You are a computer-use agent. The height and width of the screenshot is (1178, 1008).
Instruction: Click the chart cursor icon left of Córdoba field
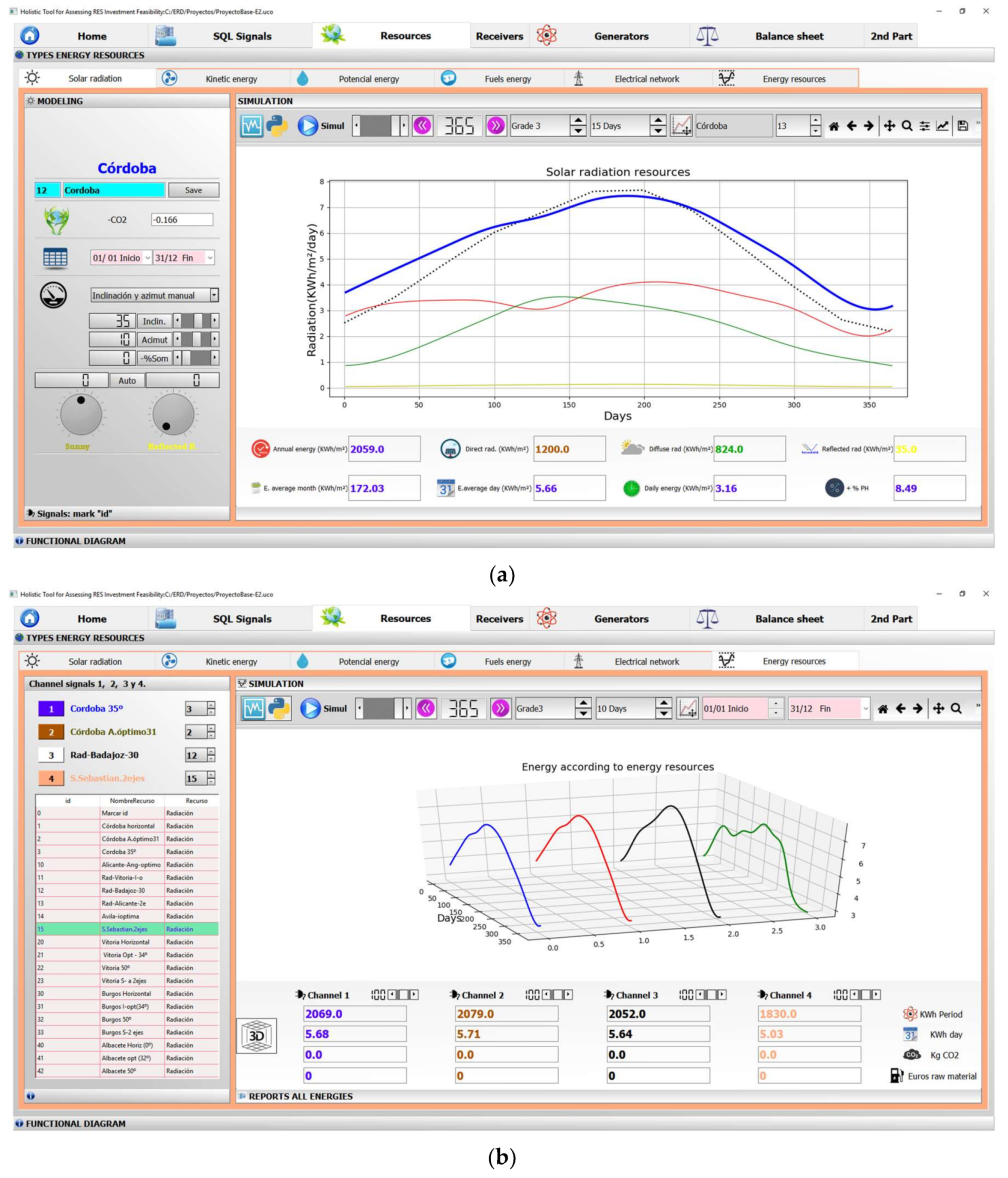click(681, 126)
